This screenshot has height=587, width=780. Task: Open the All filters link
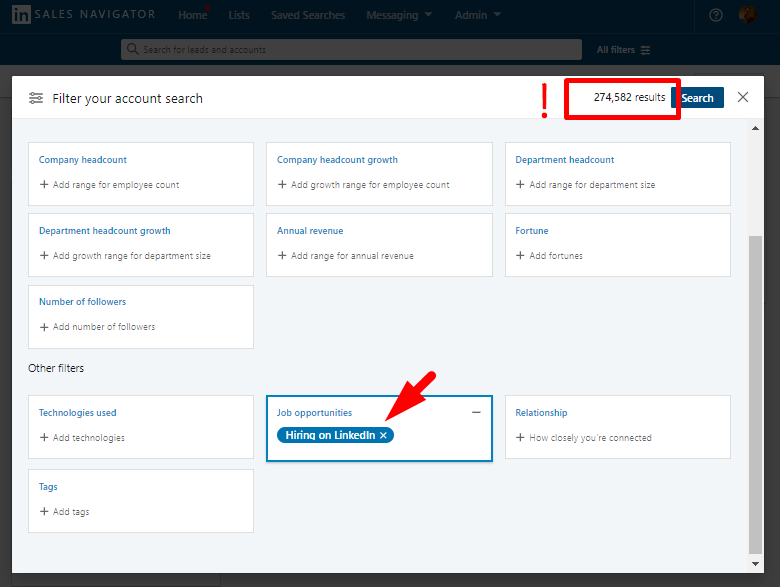(623, 50)
